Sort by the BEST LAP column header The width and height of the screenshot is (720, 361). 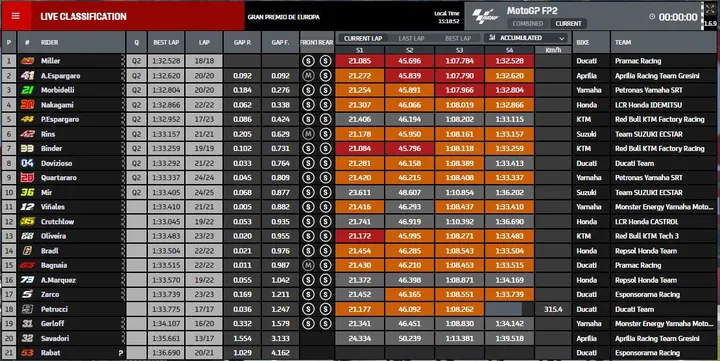click(x=166, y=42)
